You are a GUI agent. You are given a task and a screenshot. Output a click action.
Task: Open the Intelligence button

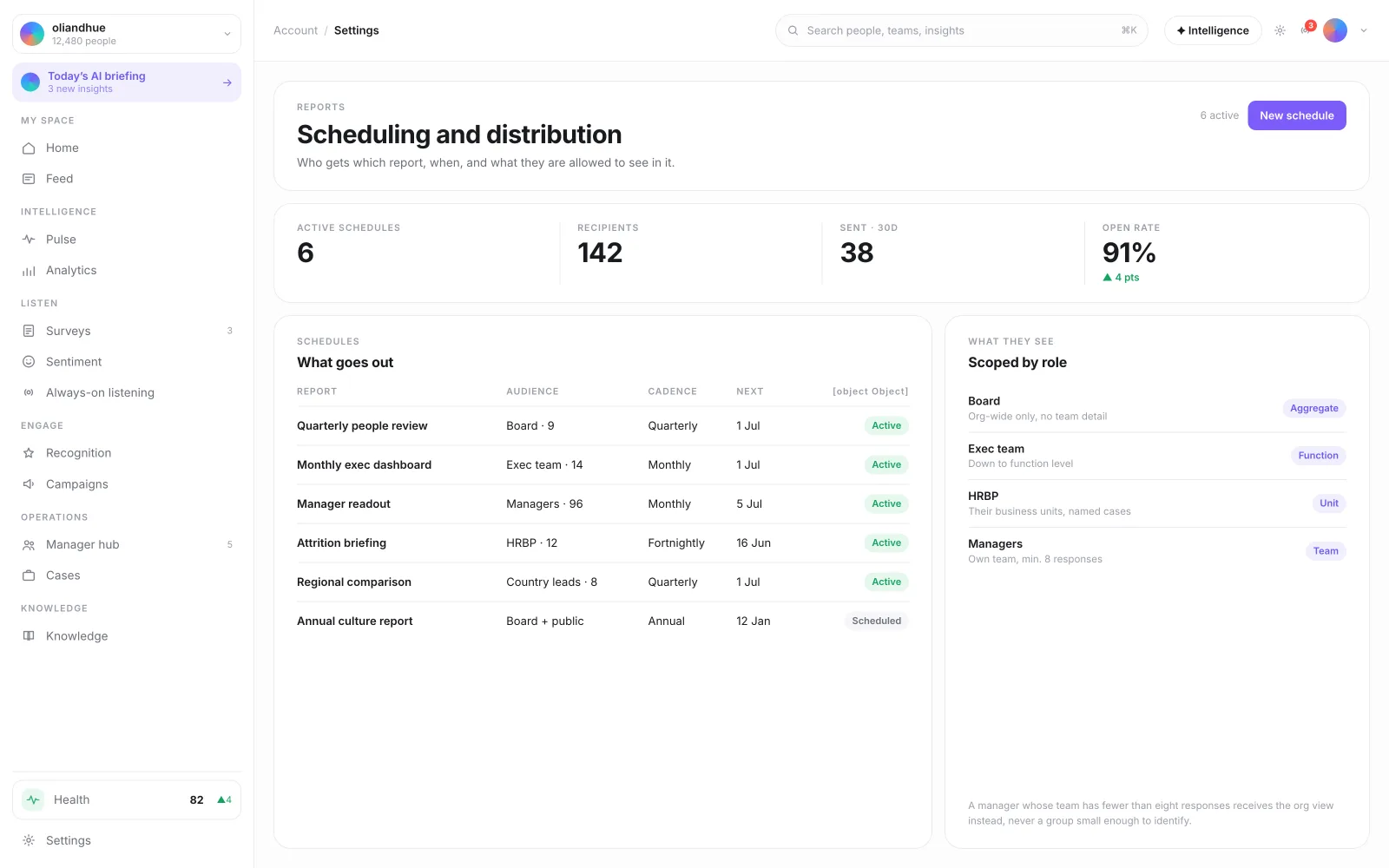coord(1213,30)
